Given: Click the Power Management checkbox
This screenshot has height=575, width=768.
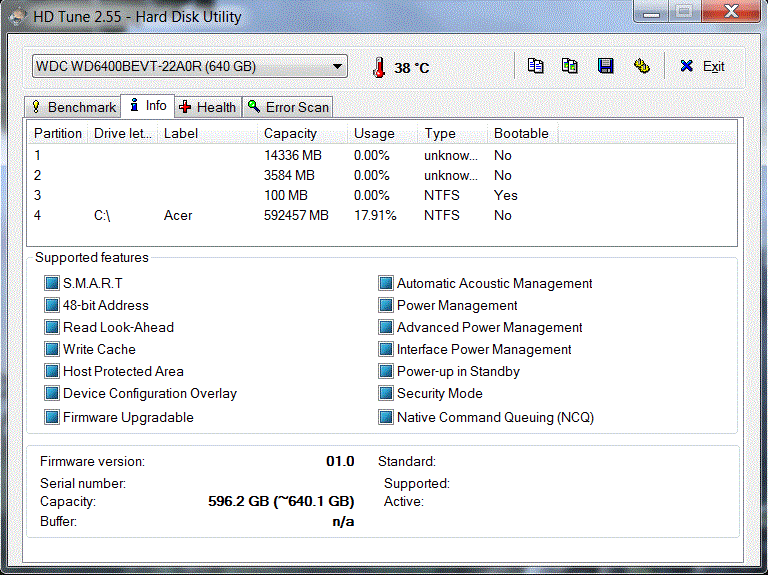Looking at the screenshot, I should pos(385,305).
